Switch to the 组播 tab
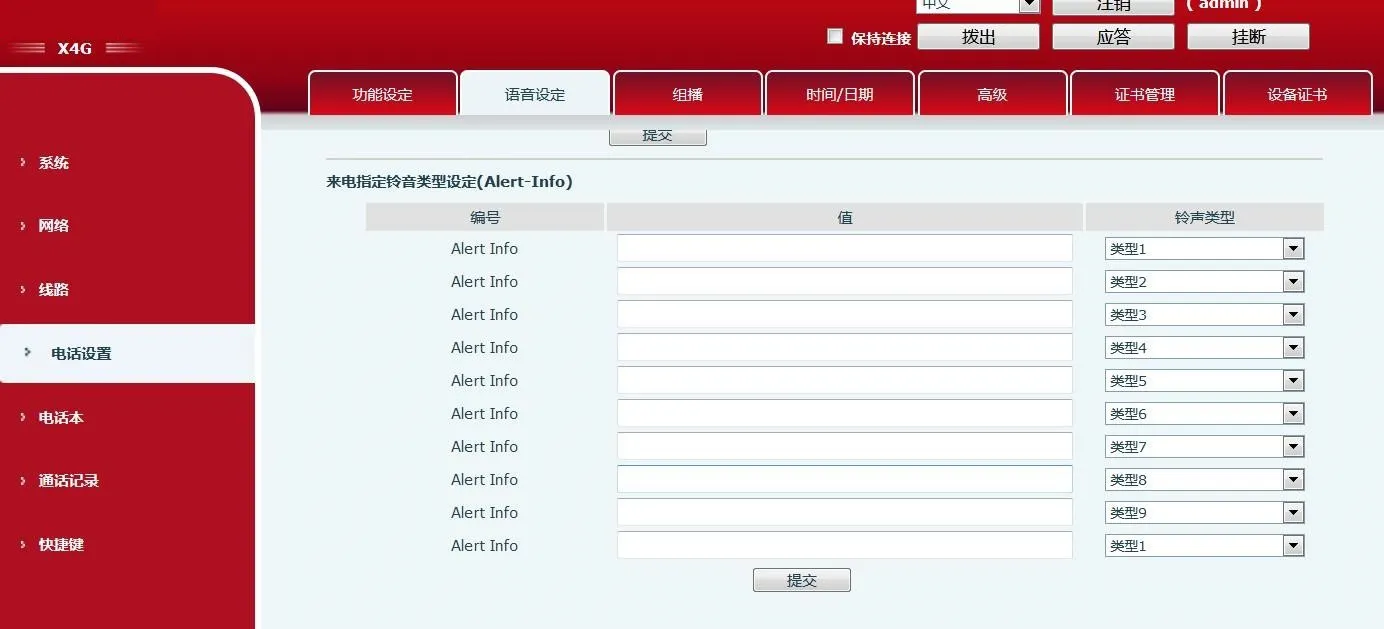This screenshot has height=629, width=1384. 687,92
